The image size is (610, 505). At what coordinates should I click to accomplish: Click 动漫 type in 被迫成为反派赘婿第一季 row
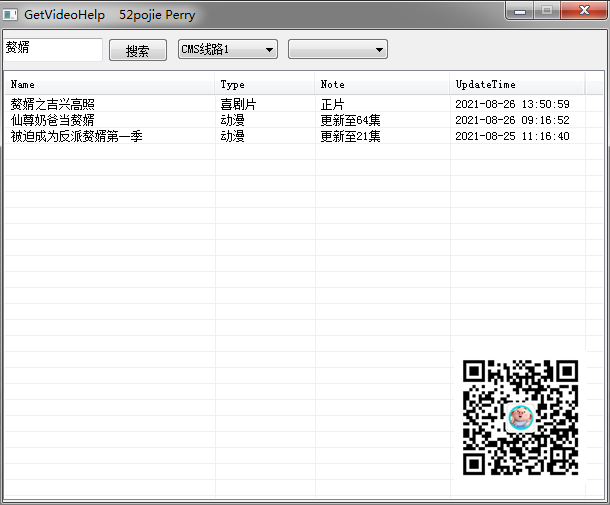pyautogui.click(x=232, y=136)
